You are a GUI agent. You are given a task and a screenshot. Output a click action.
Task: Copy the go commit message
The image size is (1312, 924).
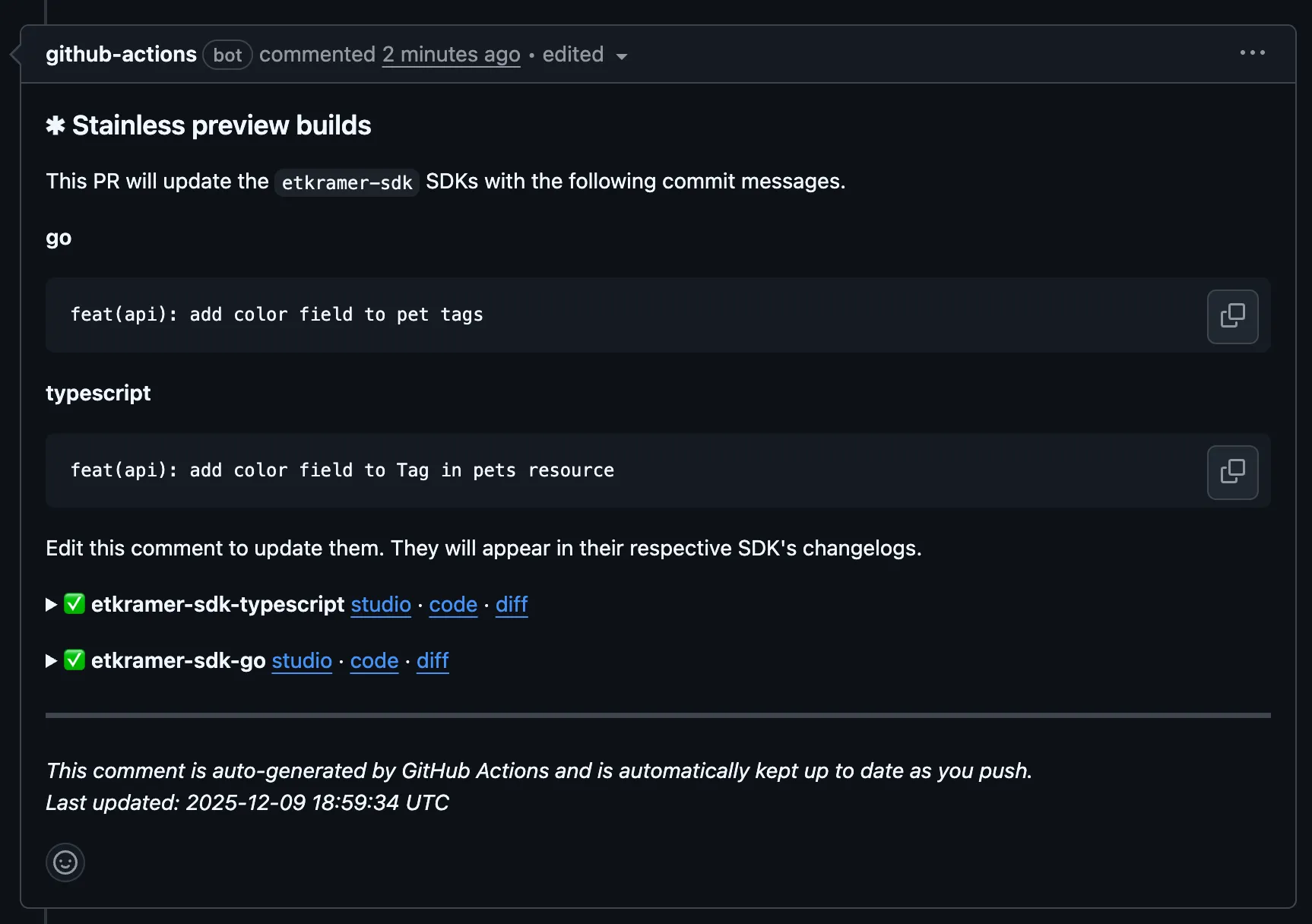[1231, 316]
